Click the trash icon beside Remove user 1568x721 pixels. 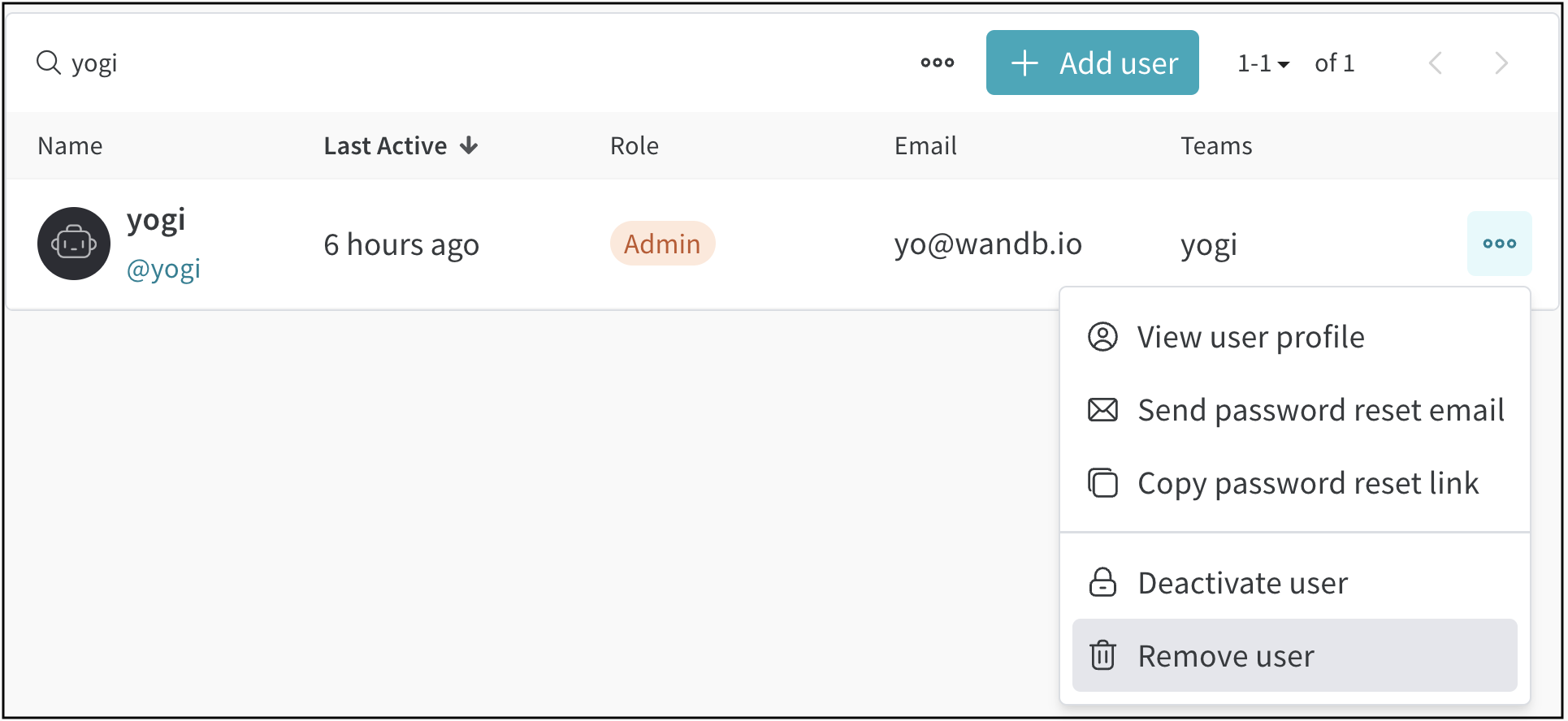(1102, 655)
